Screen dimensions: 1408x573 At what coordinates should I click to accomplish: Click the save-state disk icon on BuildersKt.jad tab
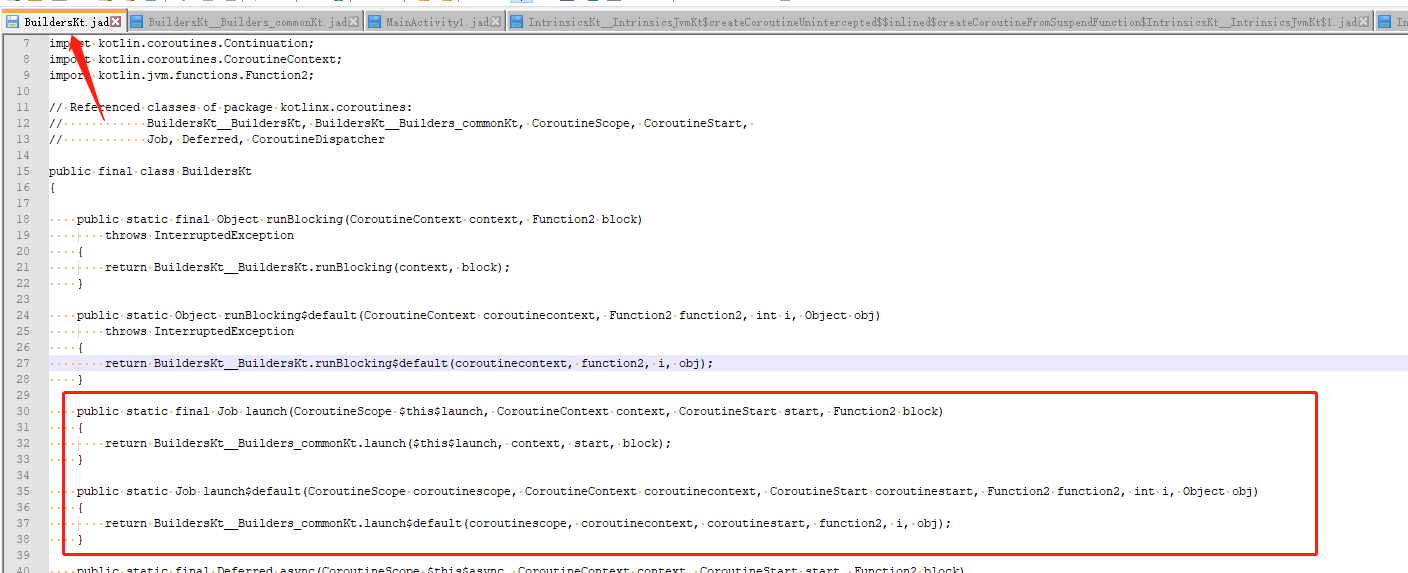[13, 21]
